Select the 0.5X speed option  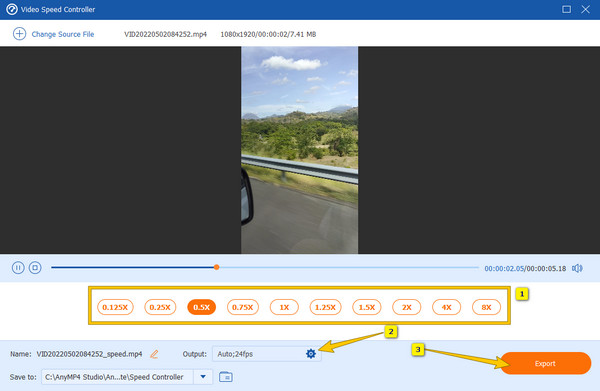click(202, 307)
